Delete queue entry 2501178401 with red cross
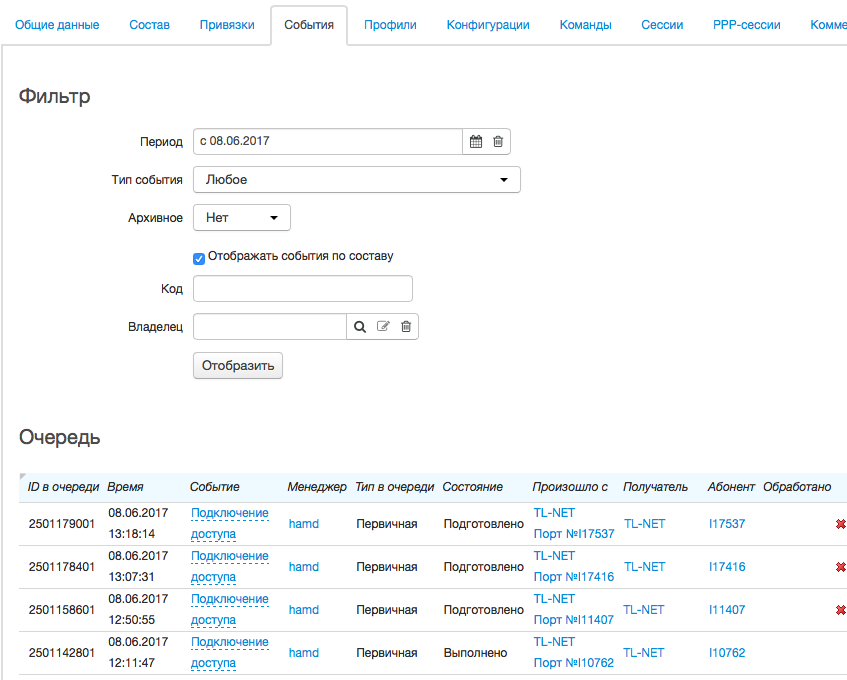This screenshot has width=847, height=680. (841, 567)
